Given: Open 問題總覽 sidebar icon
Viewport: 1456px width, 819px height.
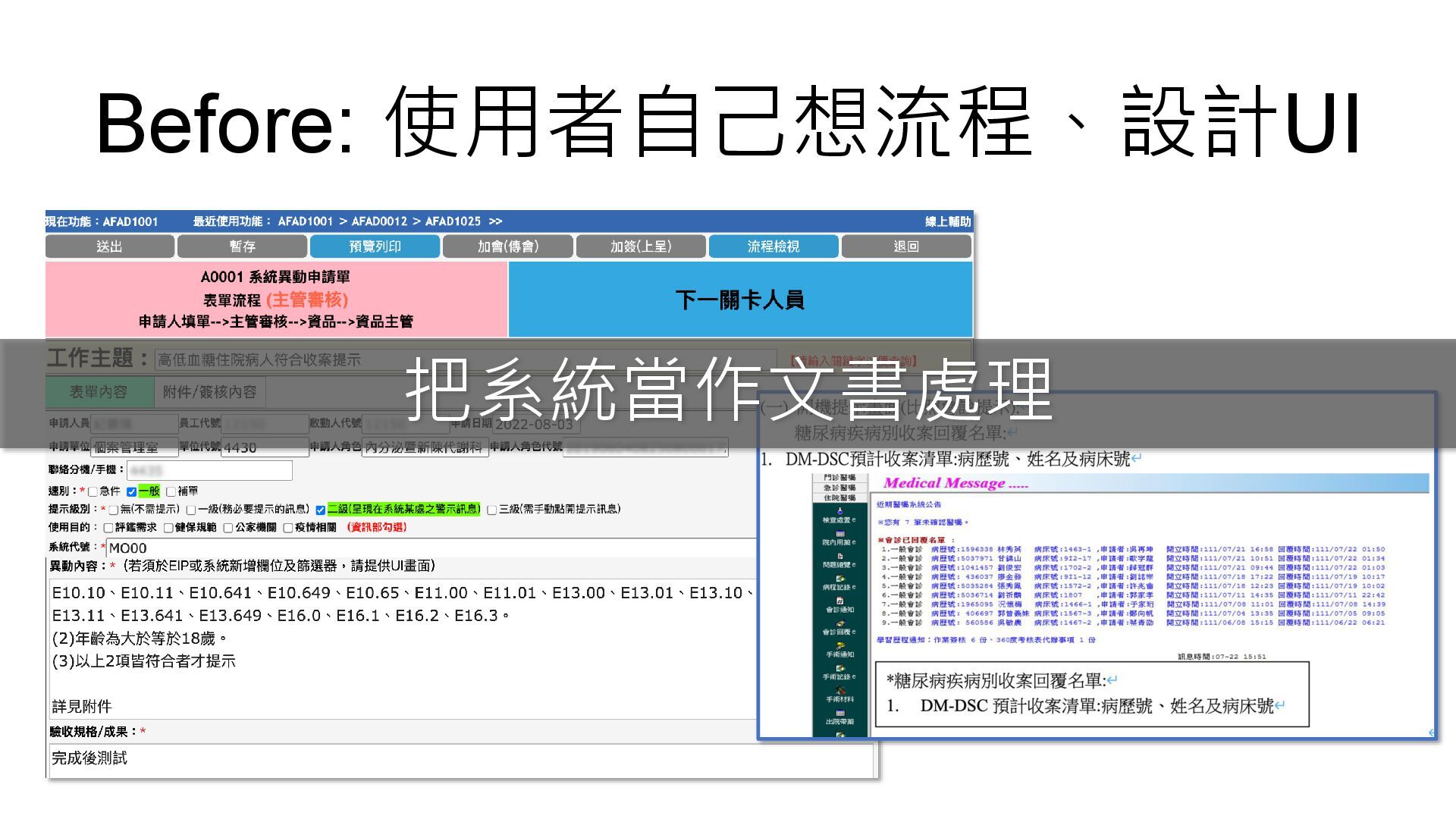Looking at the screenshot, I should [839, 560].
